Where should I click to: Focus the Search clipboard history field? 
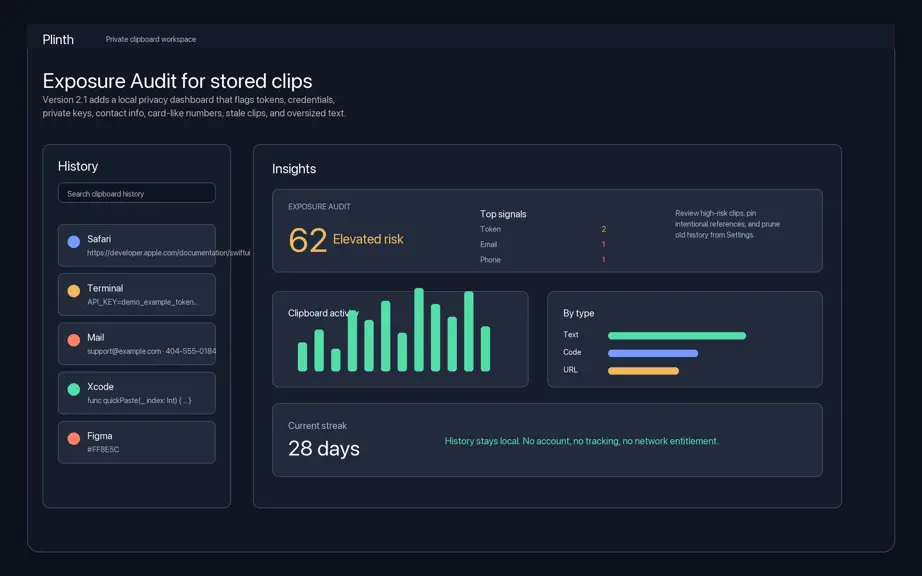pyautogui.click(x=136, y=193)
